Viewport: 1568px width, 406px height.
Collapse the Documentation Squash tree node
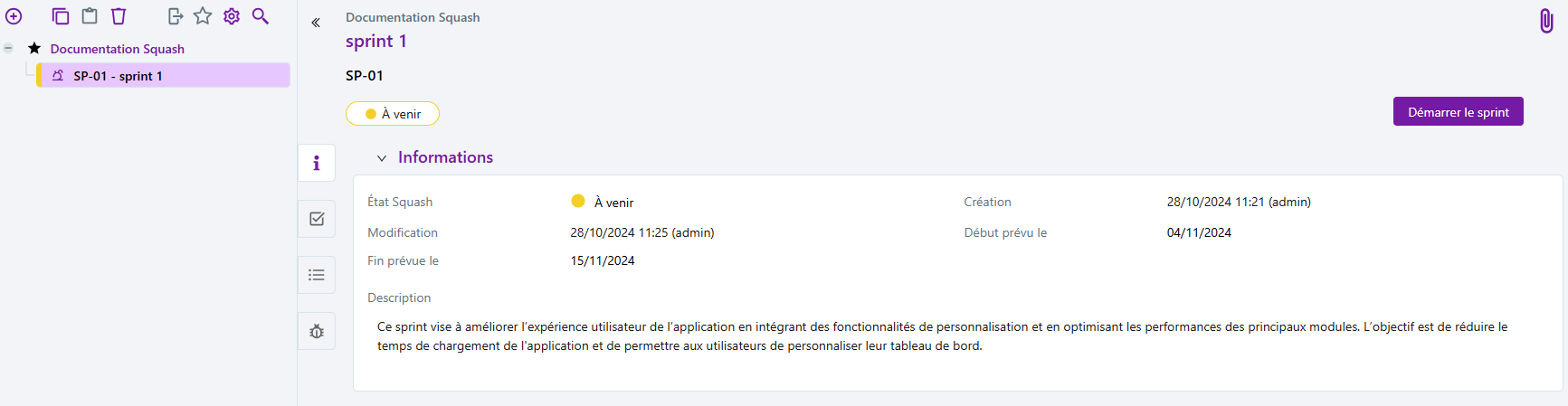8,48
